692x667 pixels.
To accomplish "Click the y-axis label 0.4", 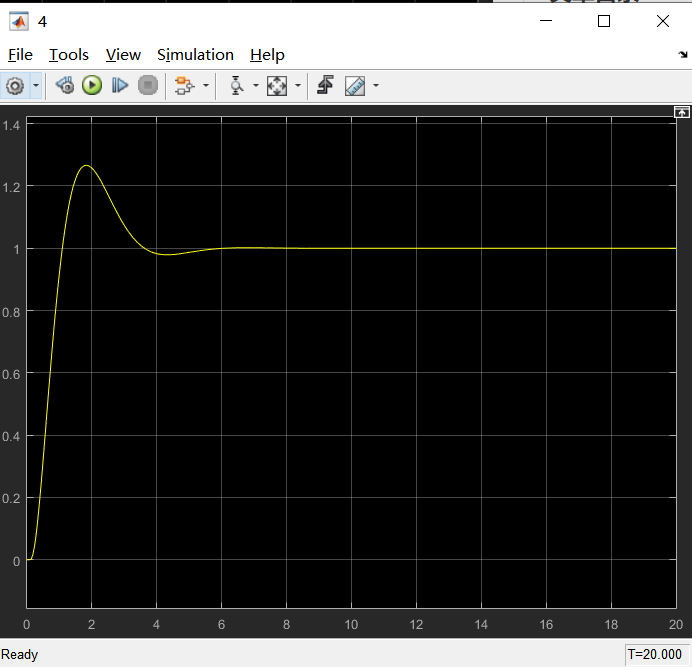I will point(11,437).
